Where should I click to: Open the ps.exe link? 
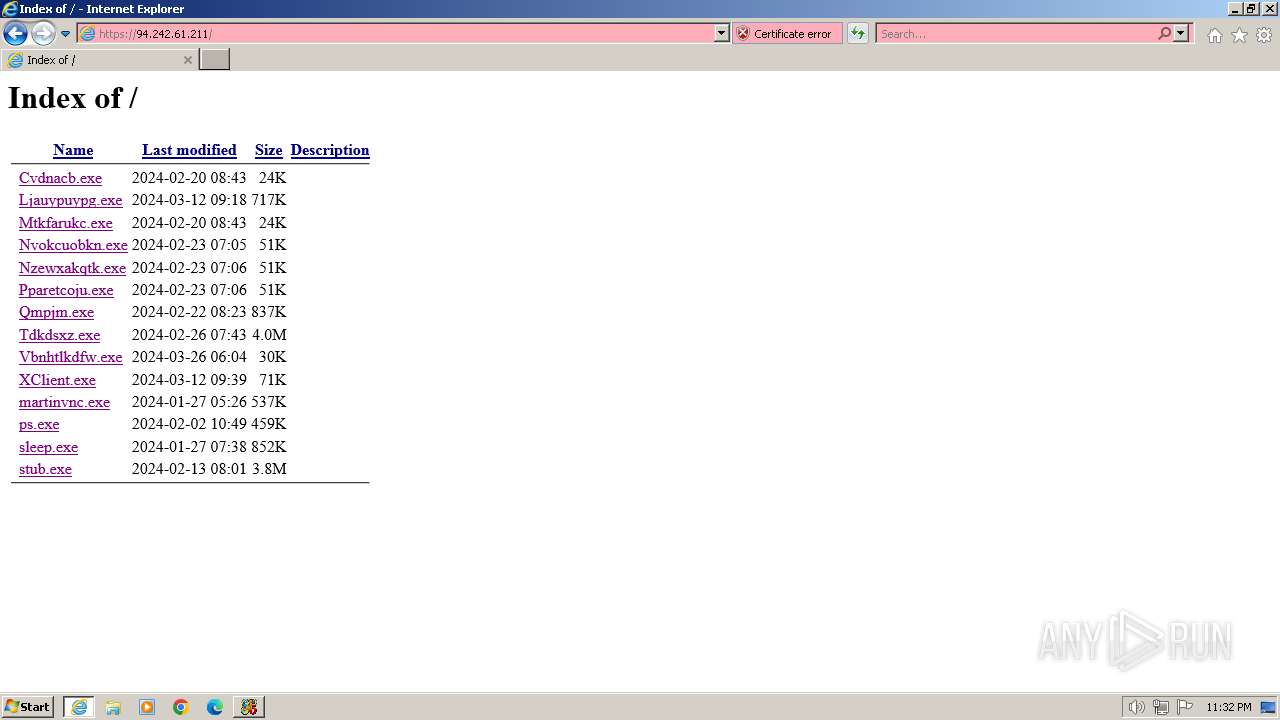coord(39,424)
